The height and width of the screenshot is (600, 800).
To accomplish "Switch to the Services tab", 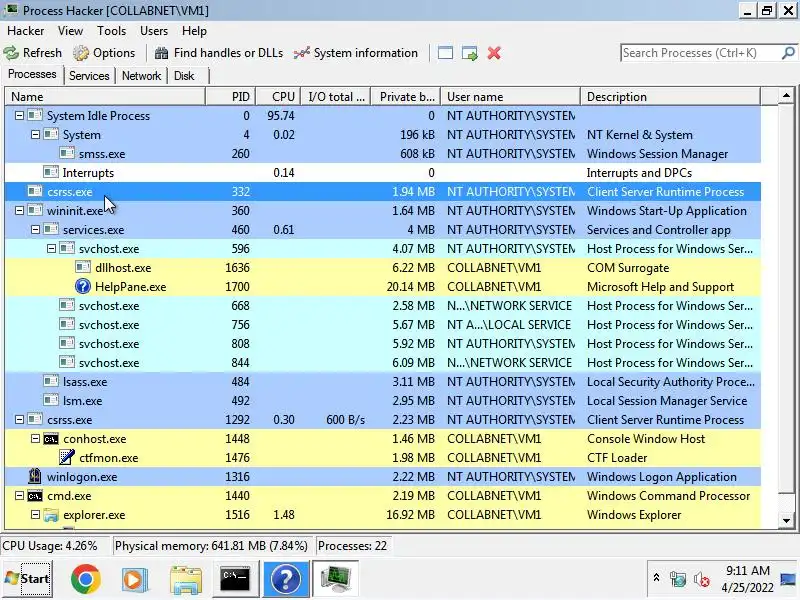I will point(89,76).
